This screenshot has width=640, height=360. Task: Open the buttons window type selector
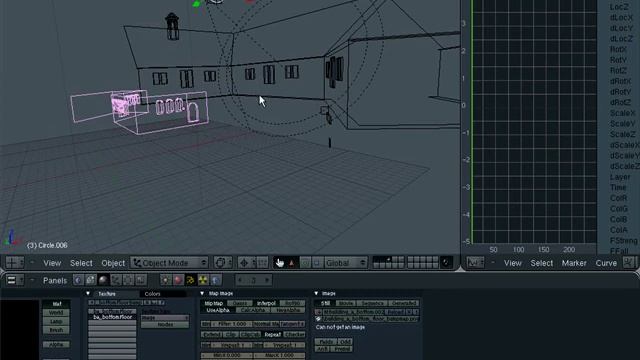pos(15,280)
